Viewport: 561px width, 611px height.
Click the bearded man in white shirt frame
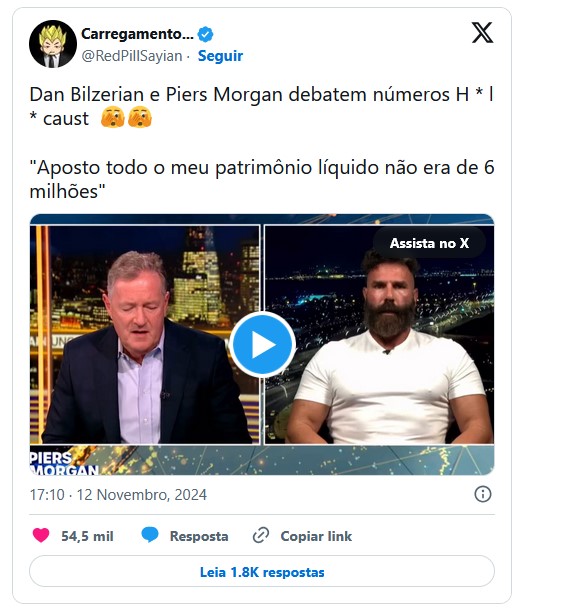coord(379,334)
